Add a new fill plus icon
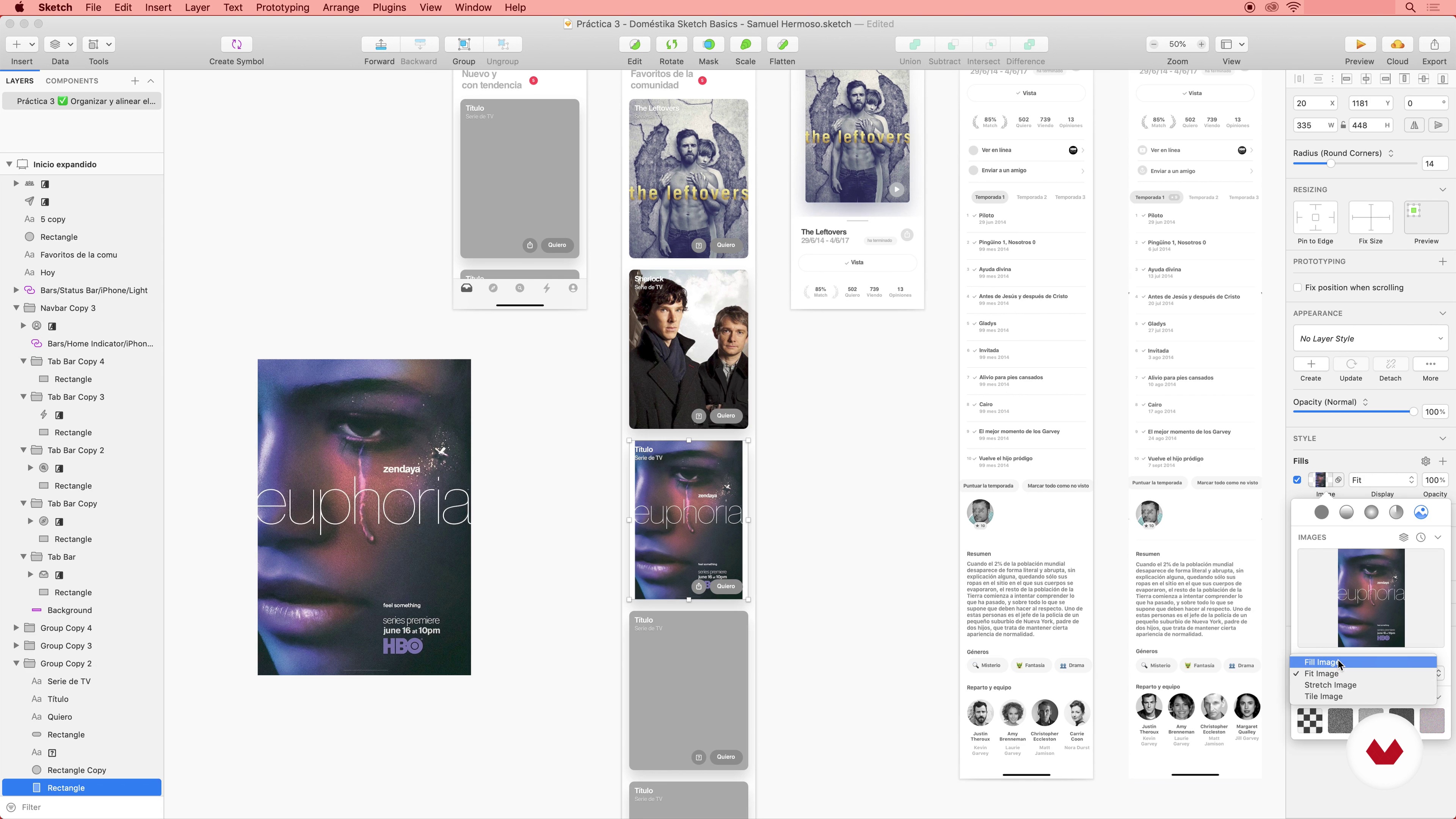The height and width of the screenshot is (819, 1456). [1442, 461]
